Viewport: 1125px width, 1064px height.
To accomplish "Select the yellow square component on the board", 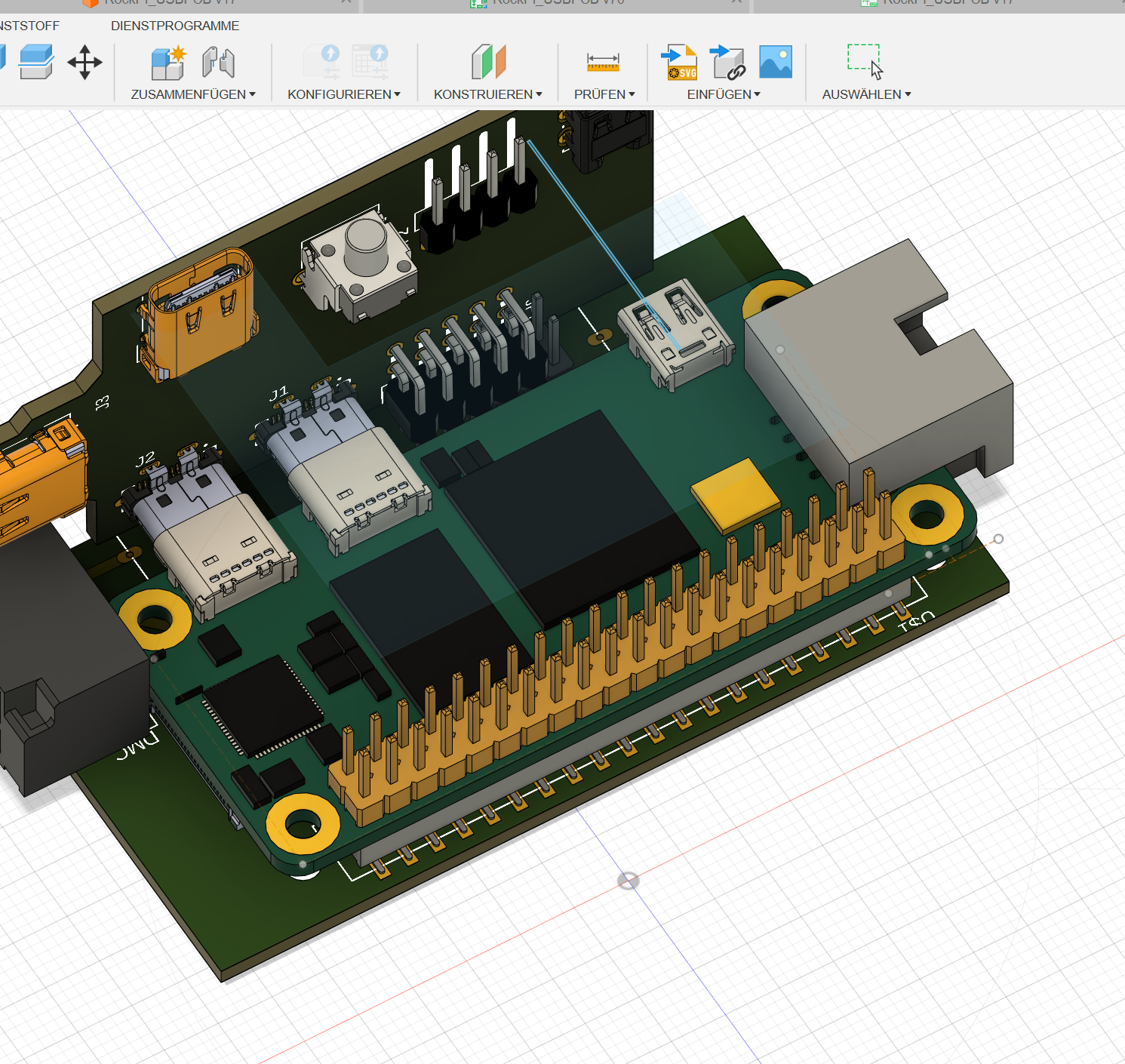I will (x=736, y=494).
